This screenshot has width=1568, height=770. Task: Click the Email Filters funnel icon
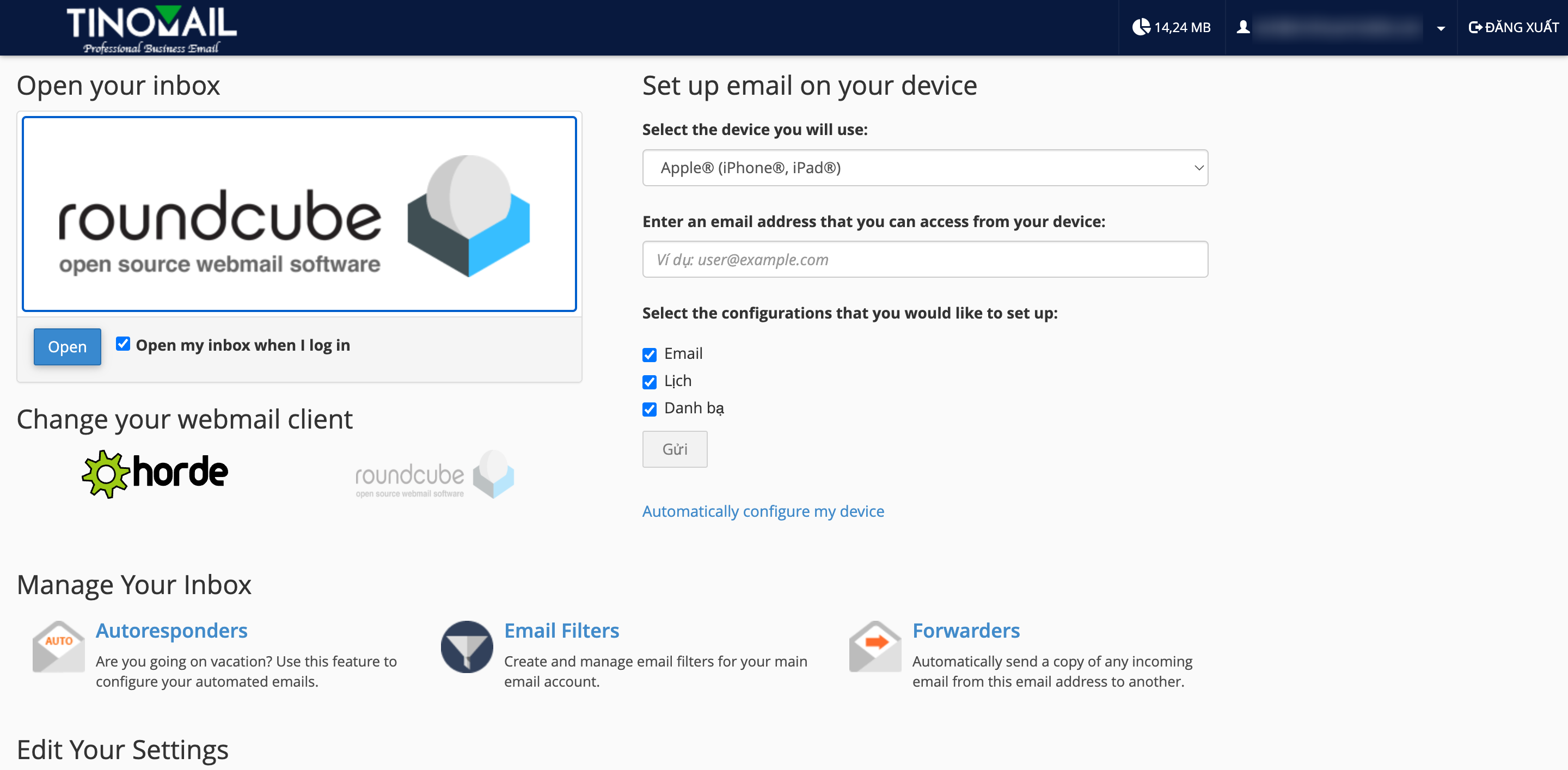466,646
